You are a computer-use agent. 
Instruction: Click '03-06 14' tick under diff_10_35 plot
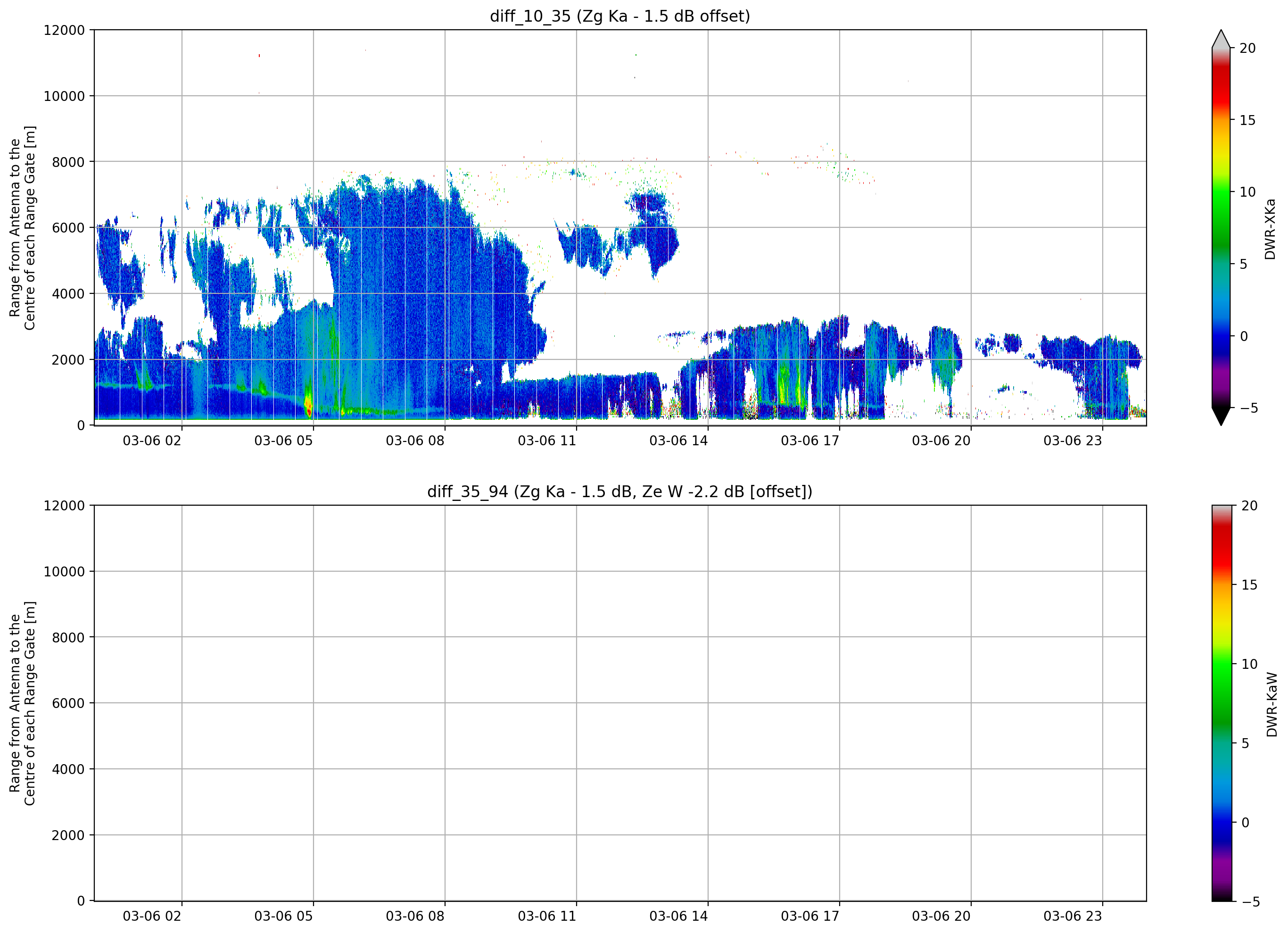pyautogui.click(x=678, y=441)
